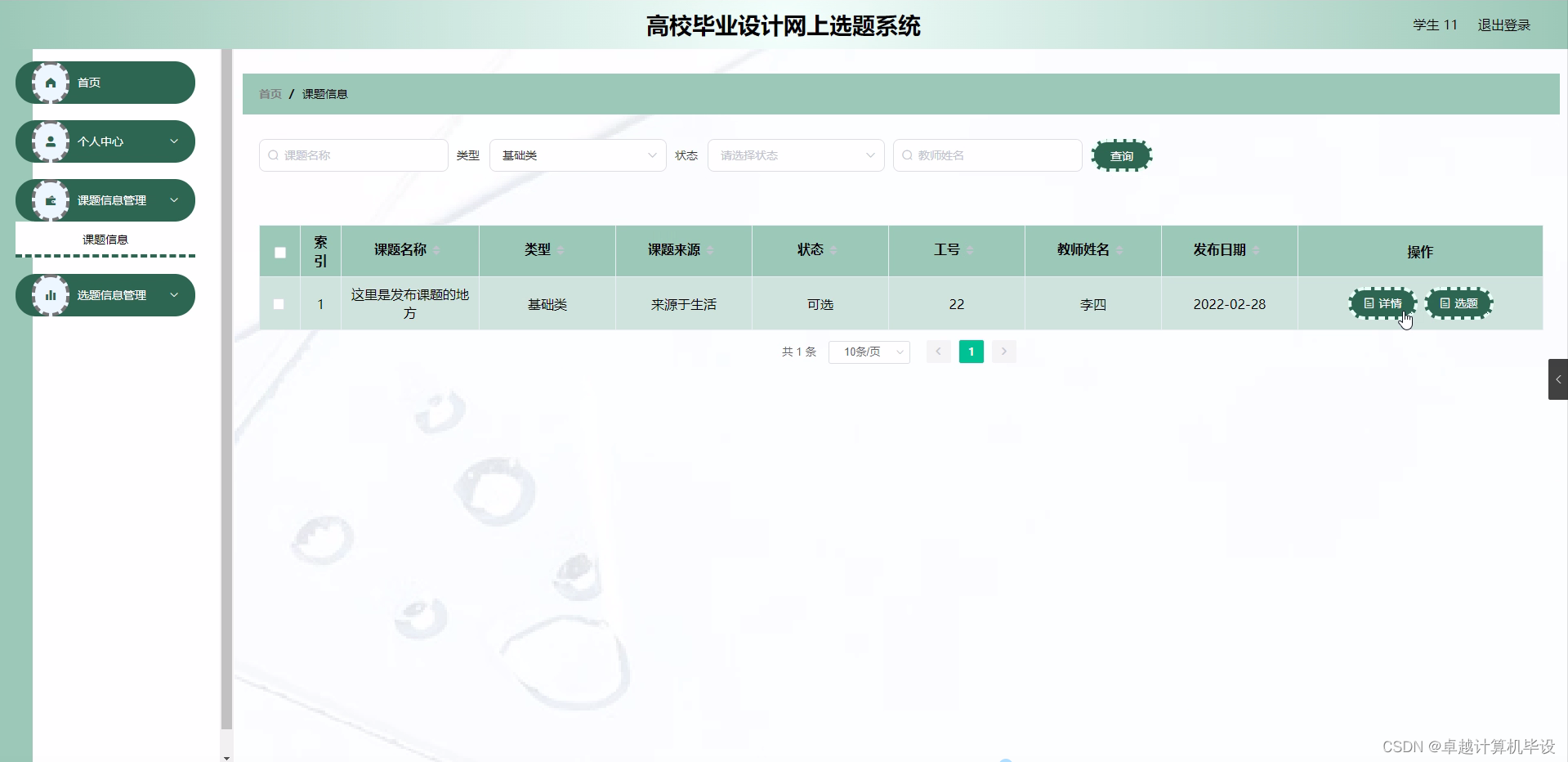Click the bar-chart icon on 选题信息管理
1568x762 pixels.
(x=50, y=294)
